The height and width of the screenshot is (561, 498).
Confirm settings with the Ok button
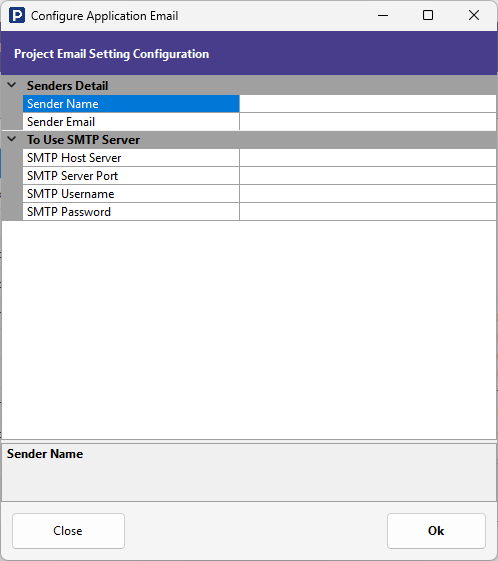(436, 531)
